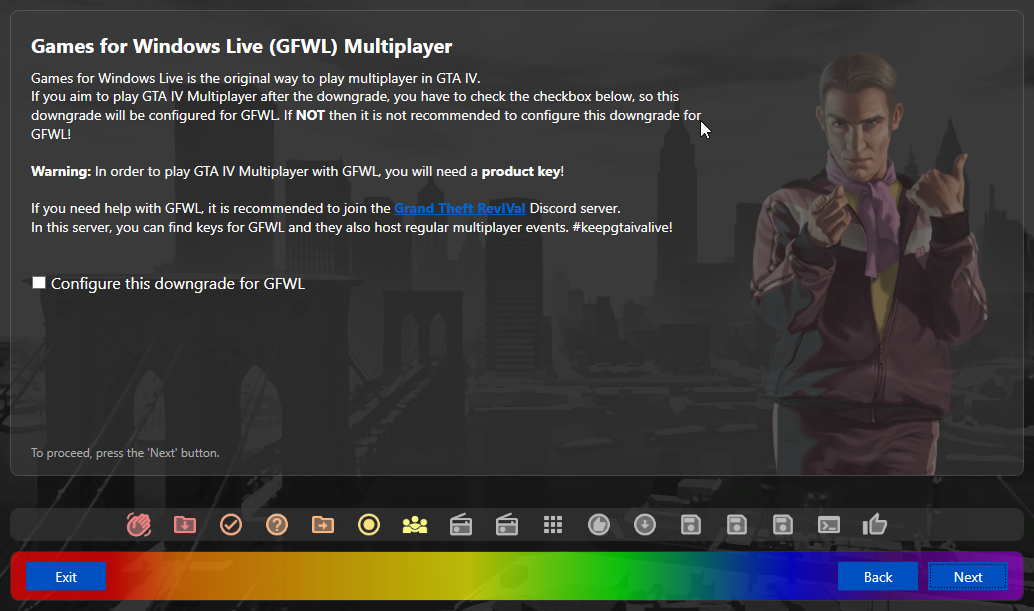The image size is (1034, 611).
Task: Click the radio icon beside the grid icon
Action: coord(506,525)
